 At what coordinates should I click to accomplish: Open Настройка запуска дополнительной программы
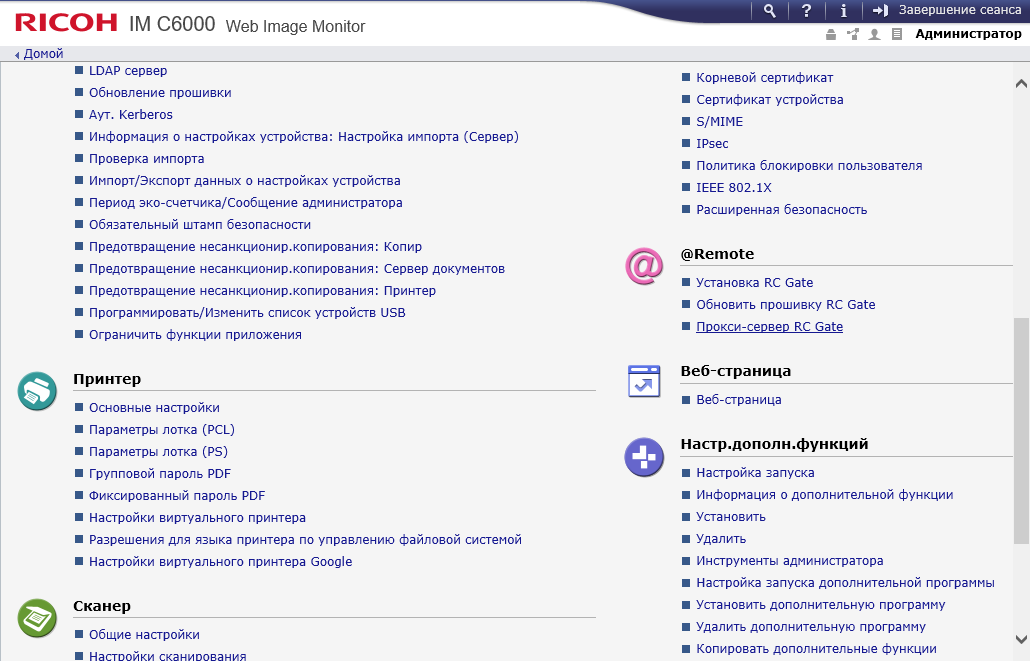[845, 583]
